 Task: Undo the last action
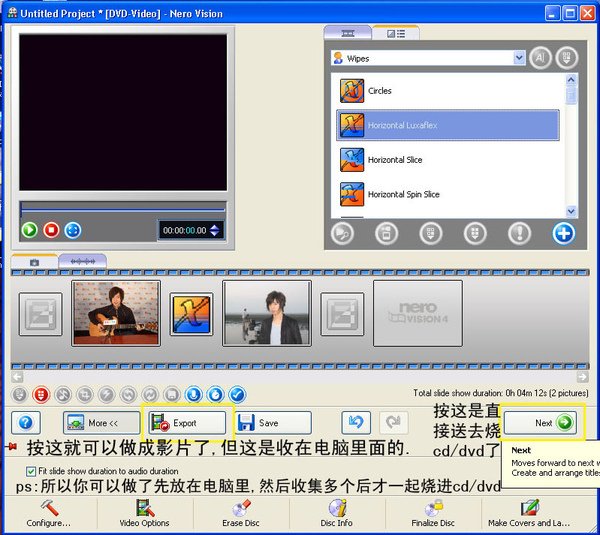[356, 423]
